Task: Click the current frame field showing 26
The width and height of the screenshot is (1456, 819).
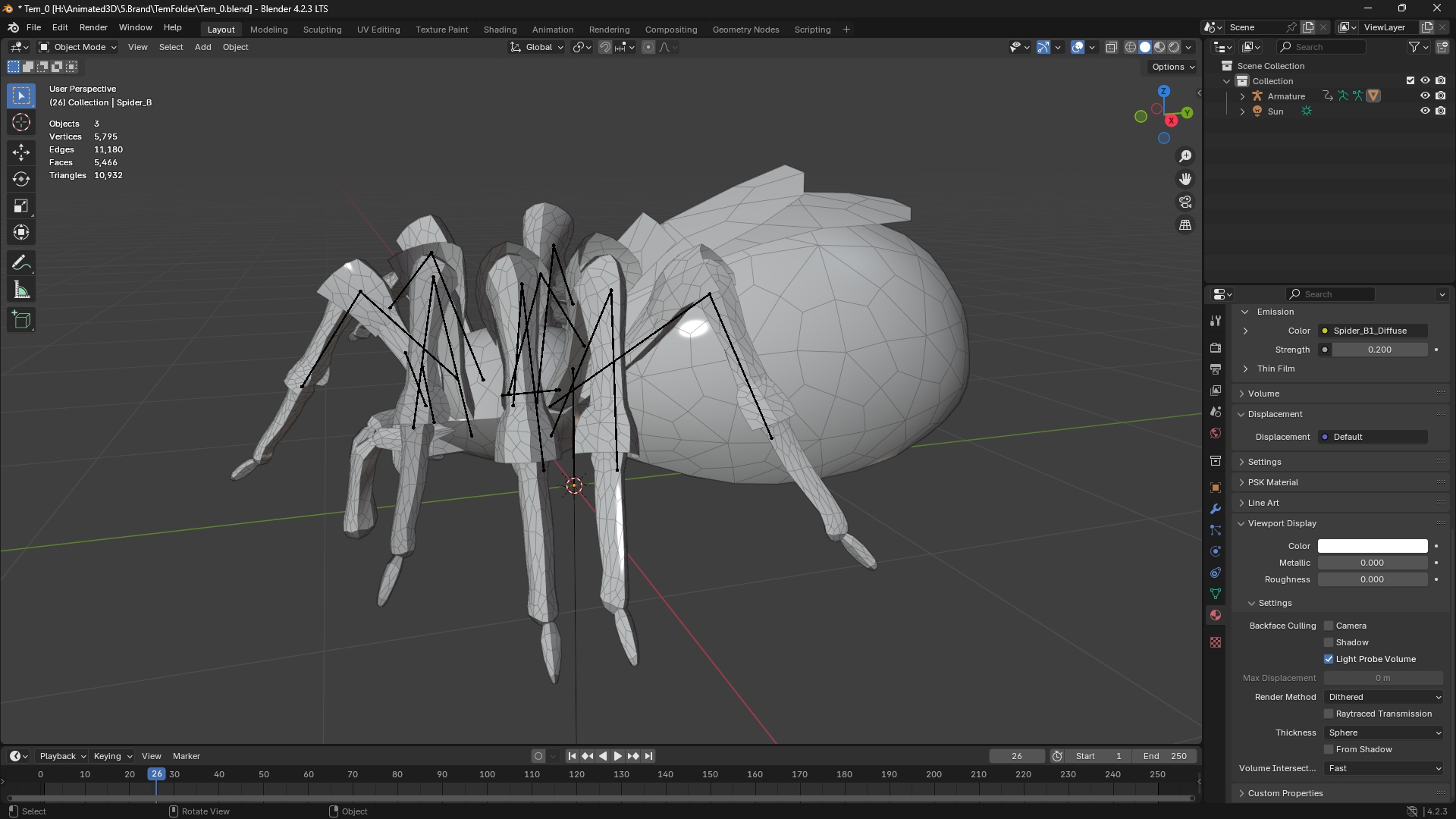Action: pos(1017,756)
